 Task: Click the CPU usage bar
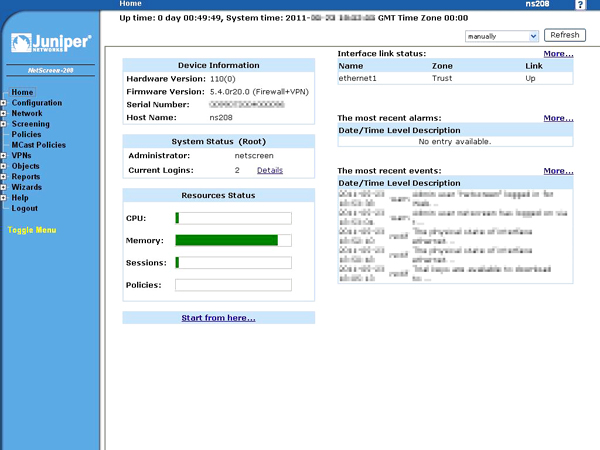(233, 218)
